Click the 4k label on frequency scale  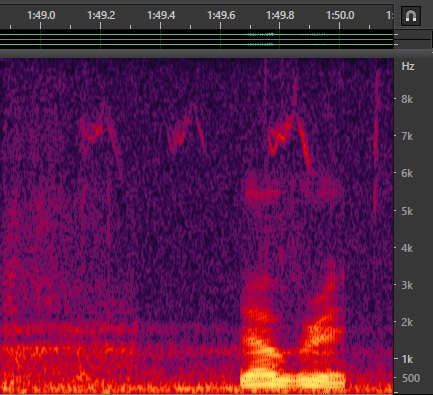(x=407, y=248)
